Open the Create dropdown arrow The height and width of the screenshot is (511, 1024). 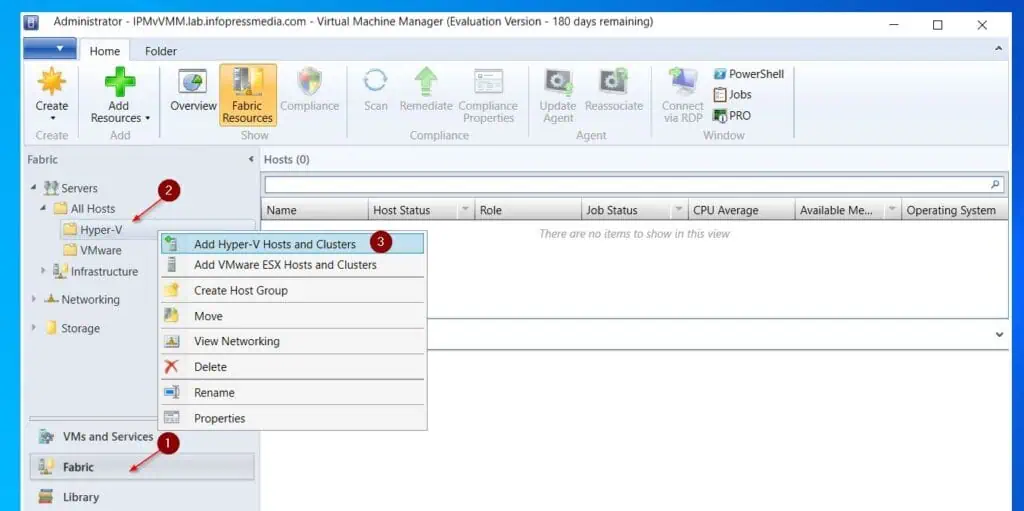point(52,118)
